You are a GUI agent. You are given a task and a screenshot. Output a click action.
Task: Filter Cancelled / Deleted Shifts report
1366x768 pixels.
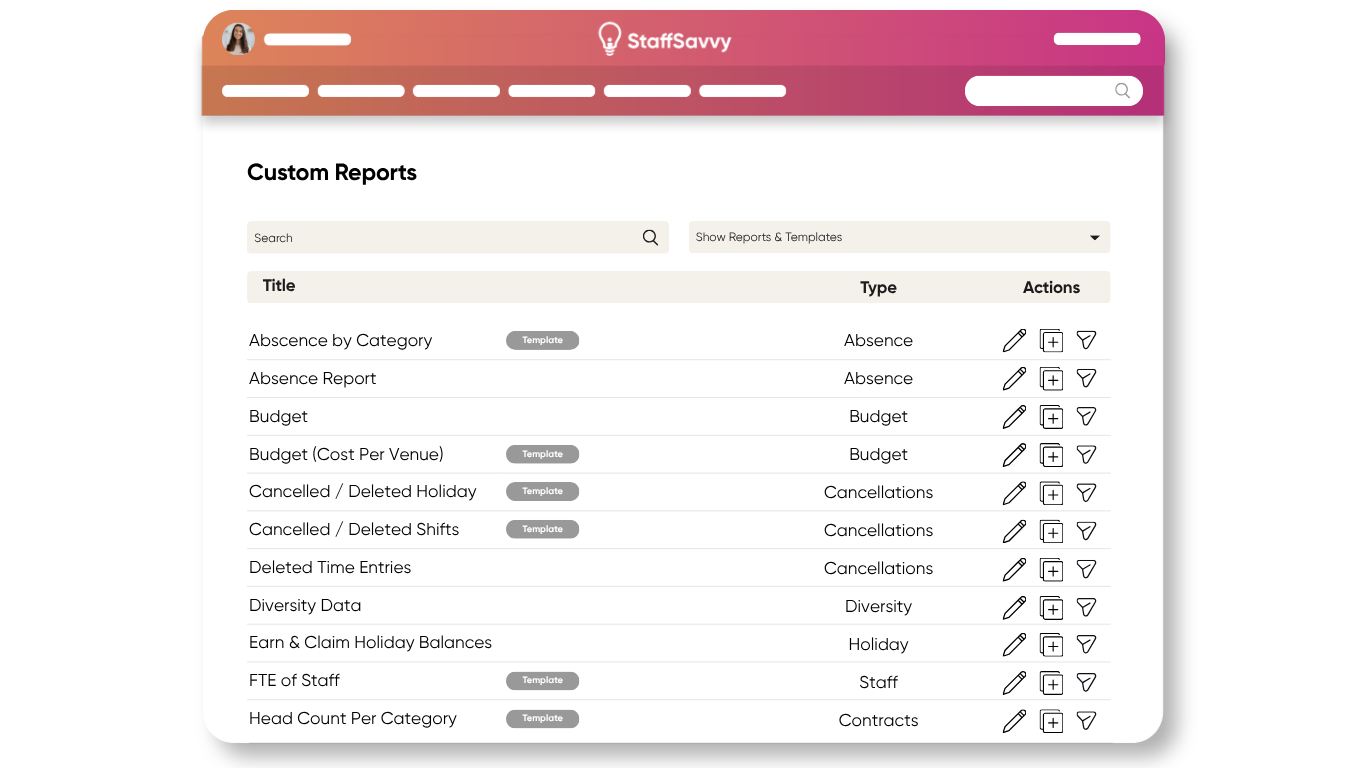[x=1087, y=531]
